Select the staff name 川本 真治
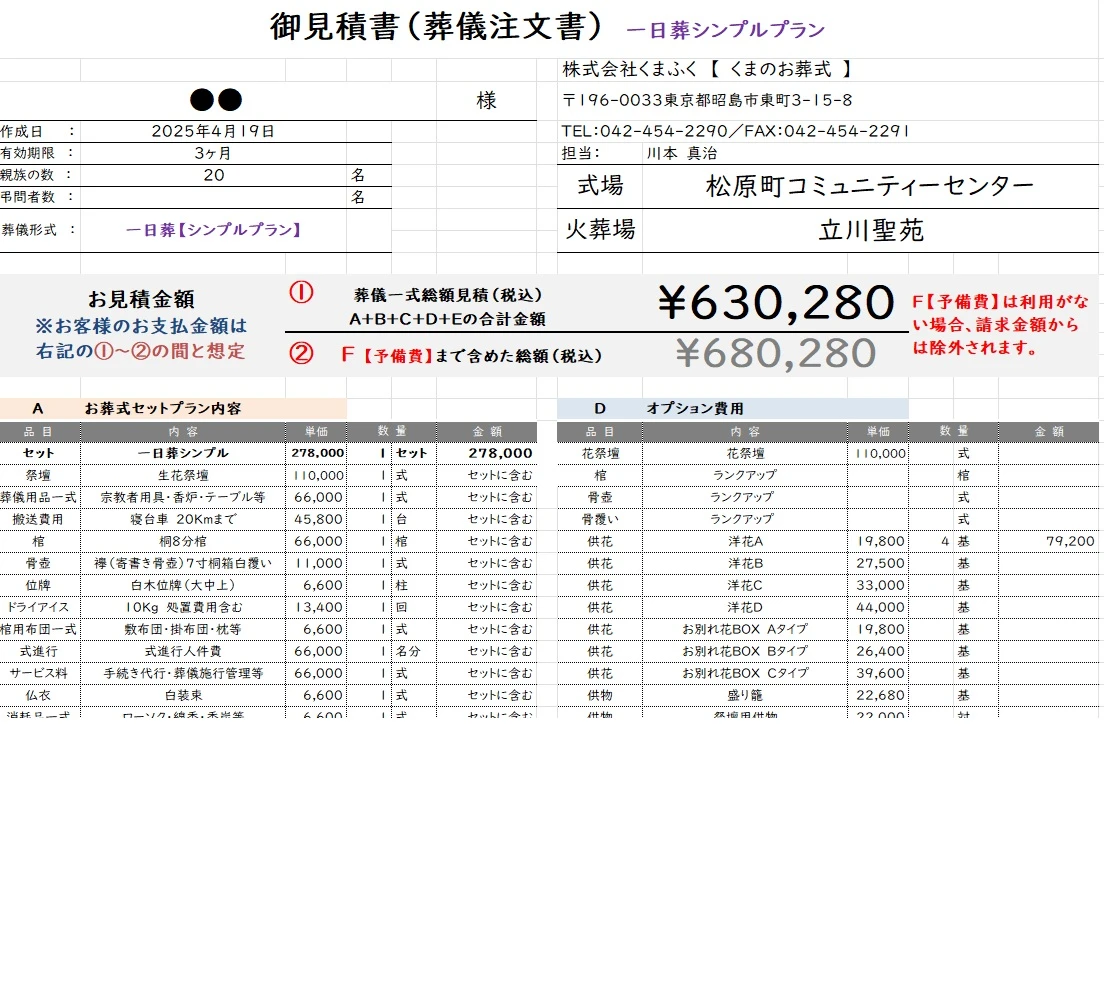 click(x=682, y=153)
